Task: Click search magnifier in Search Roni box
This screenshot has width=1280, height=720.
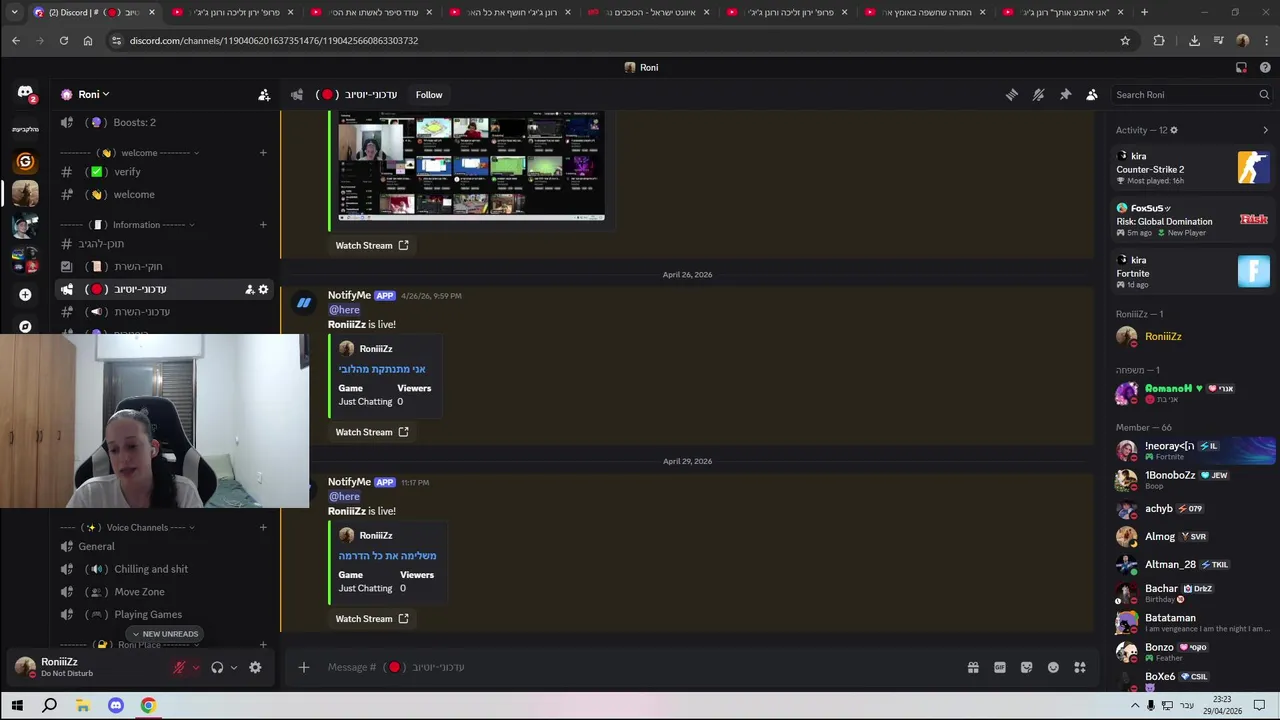Action: (1264, 95)
